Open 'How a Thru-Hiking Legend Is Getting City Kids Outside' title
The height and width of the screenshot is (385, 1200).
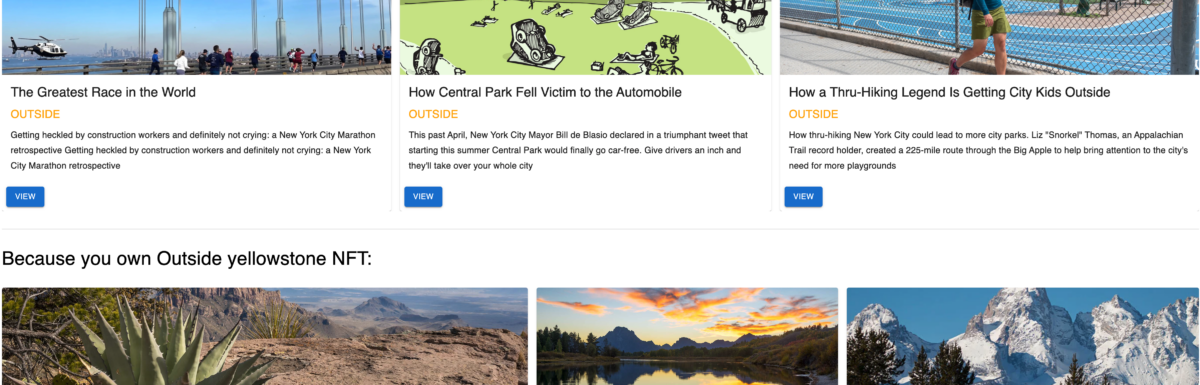[949, 92]
